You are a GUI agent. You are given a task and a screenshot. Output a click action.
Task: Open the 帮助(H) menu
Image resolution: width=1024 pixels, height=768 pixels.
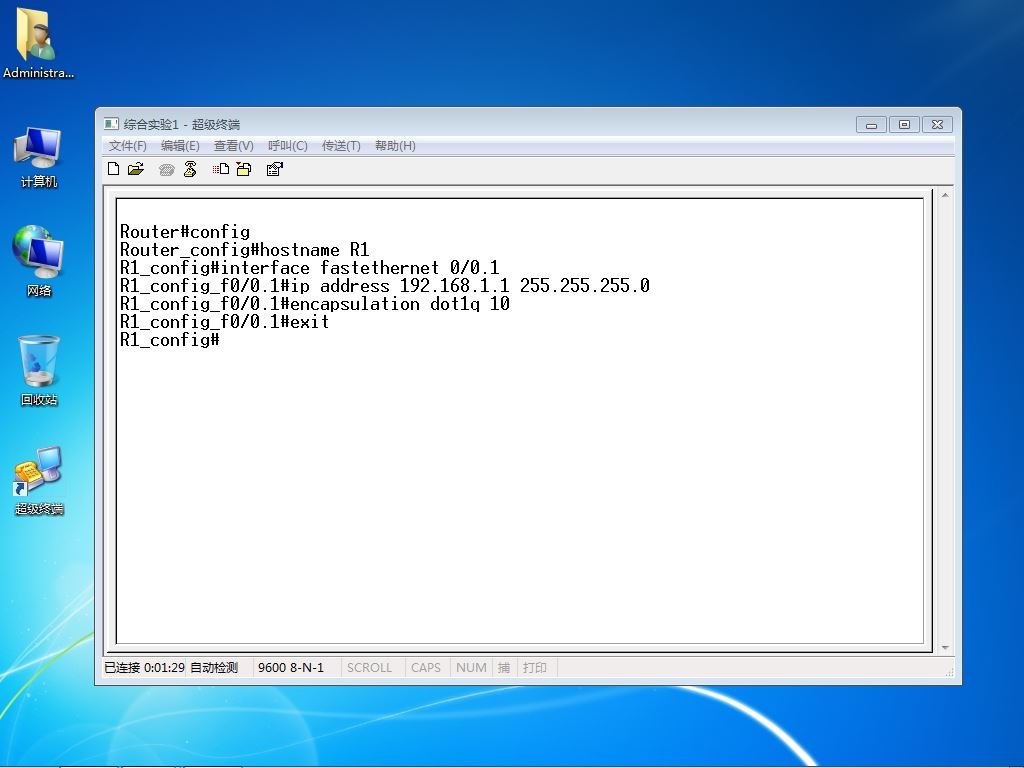[395, 146]
